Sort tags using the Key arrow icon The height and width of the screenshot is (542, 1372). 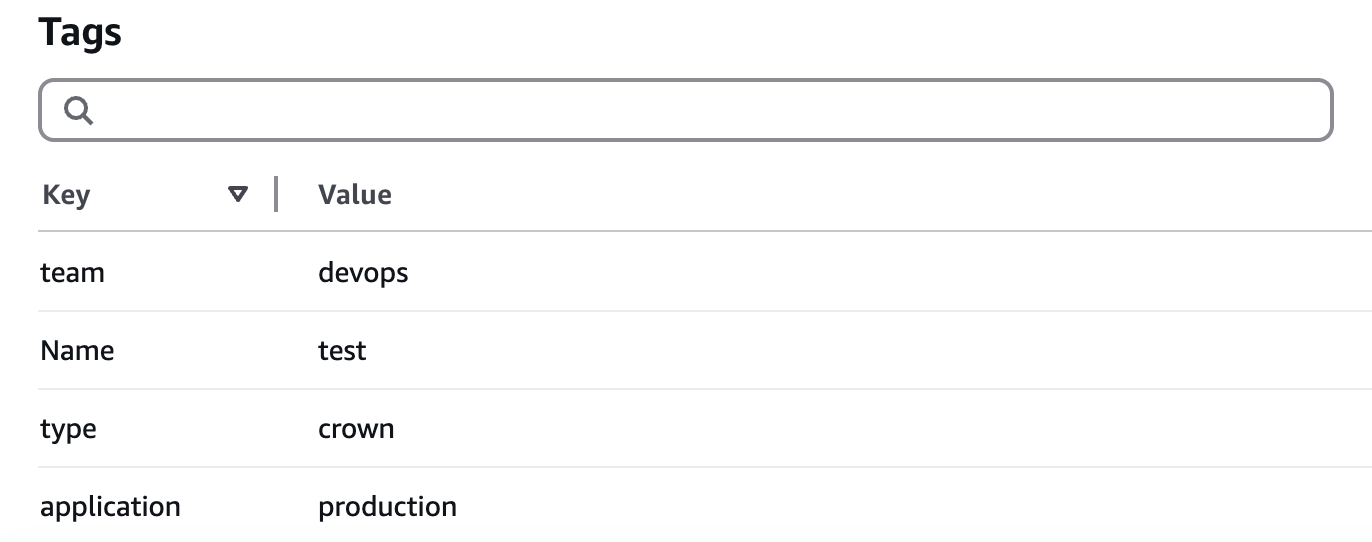[x=238, y=194]
